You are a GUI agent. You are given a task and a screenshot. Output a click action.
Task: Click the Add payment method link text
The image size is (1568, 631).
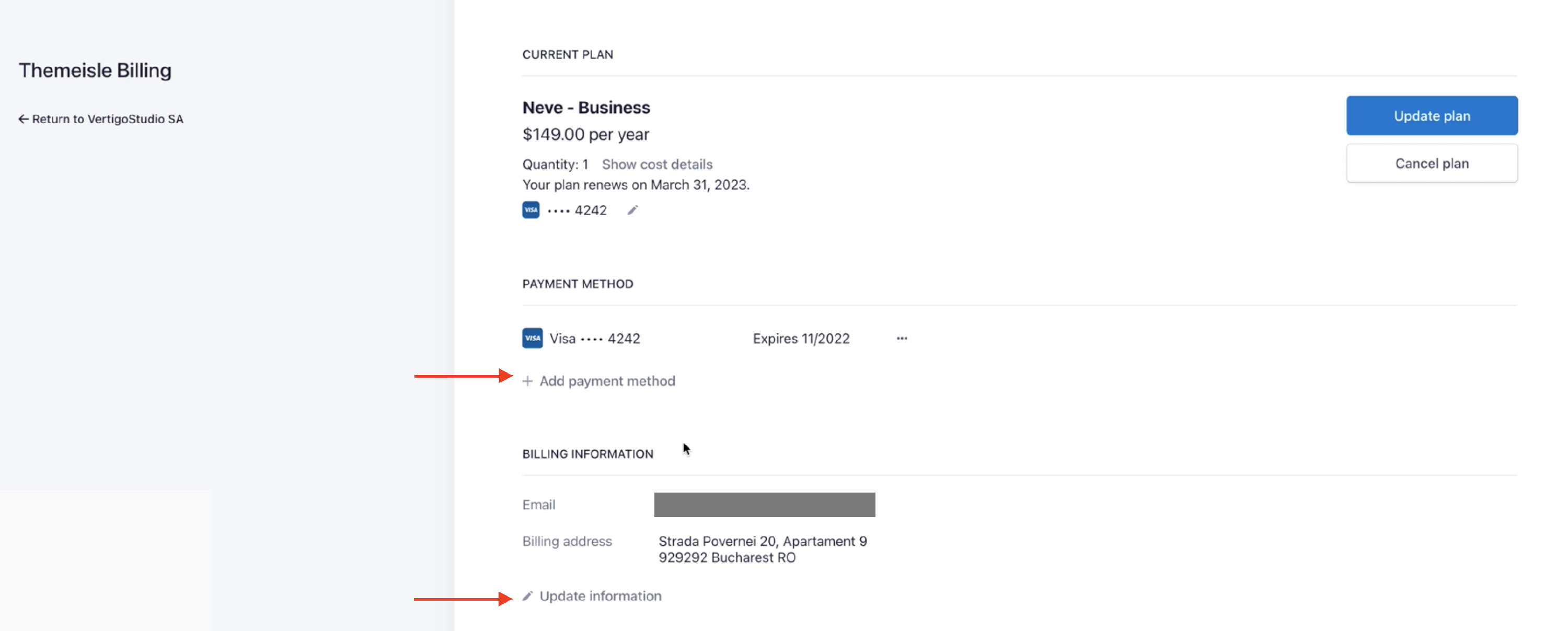[607, 381]
